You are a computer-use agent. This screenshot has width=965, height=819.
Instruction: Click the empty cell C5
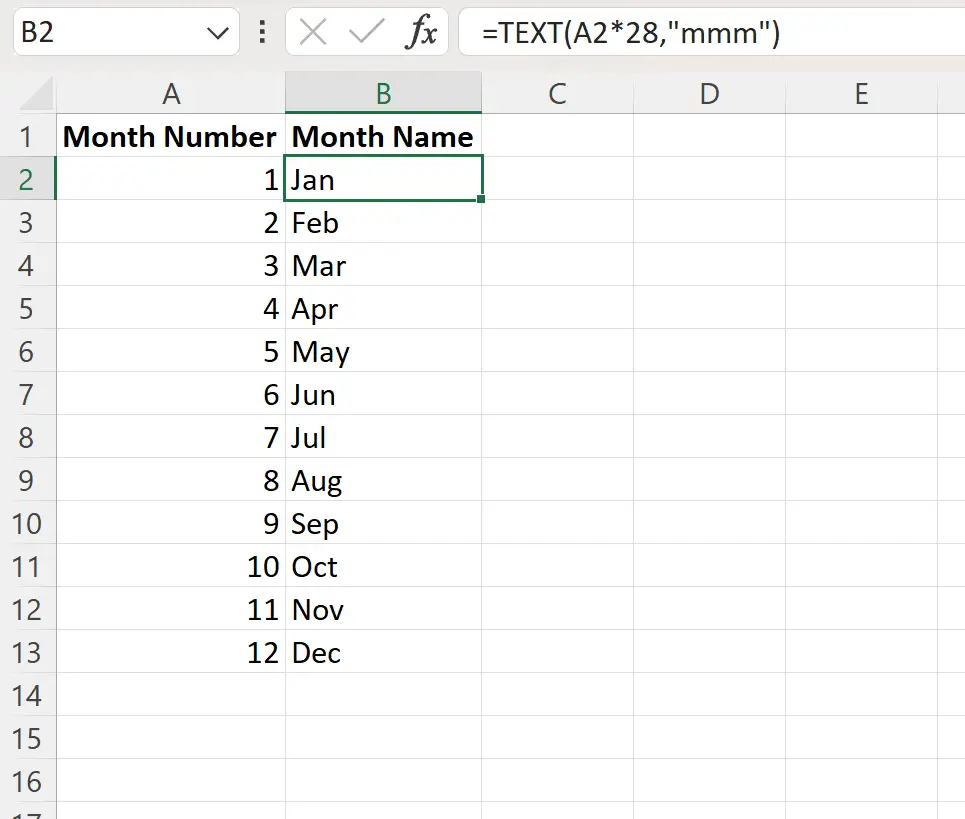558,309
